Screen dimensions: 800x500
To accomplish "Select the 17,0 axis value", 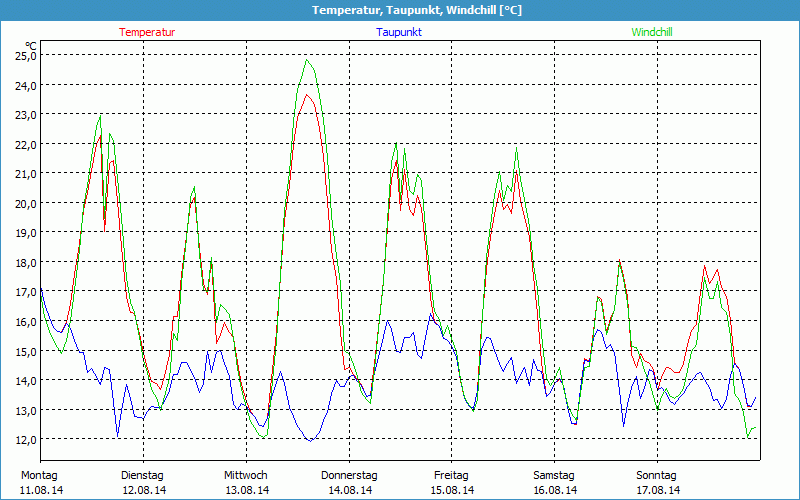I will pos(26,292).
